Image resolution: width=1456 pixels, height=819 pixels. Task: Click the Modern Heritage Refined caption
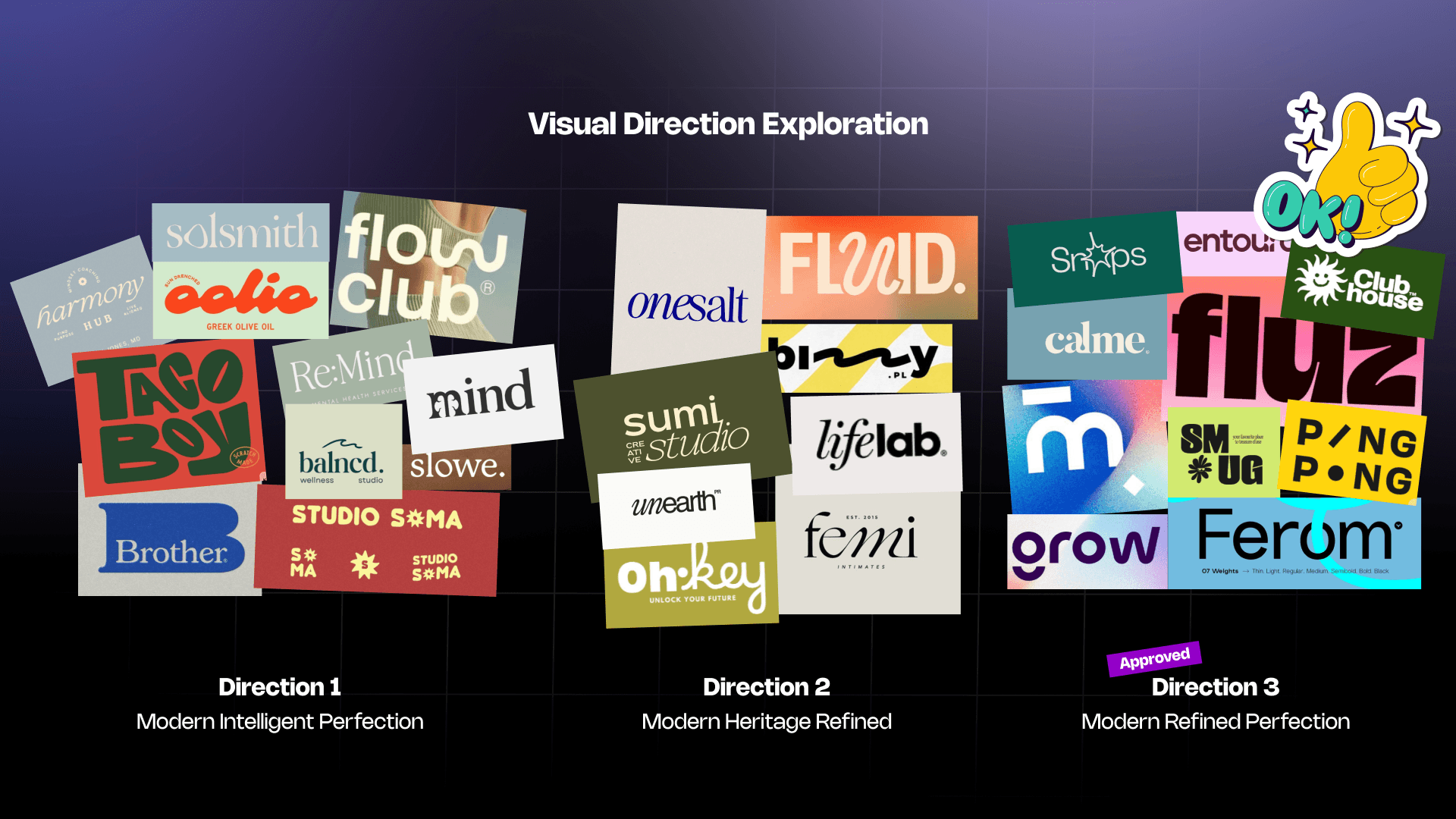766,721
